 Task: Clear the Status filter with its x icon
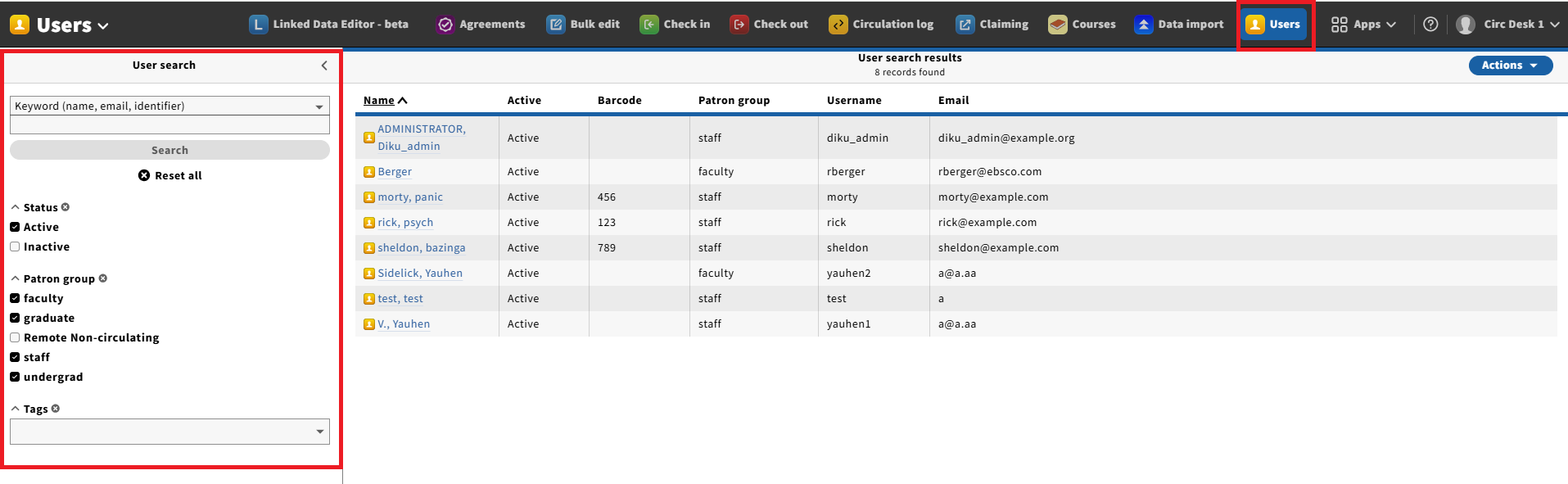66,207
